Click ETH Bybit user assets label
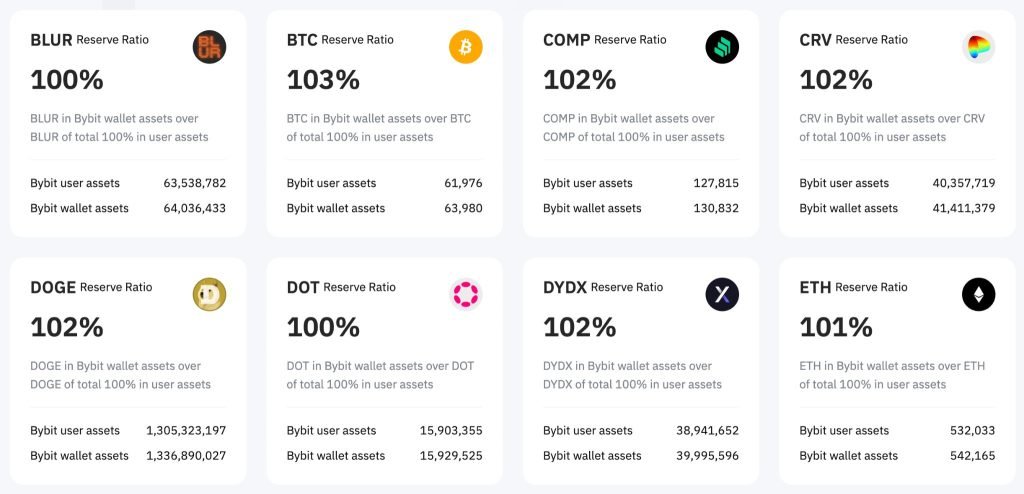Screen dimensions: 1024x494 coord(844,431)
